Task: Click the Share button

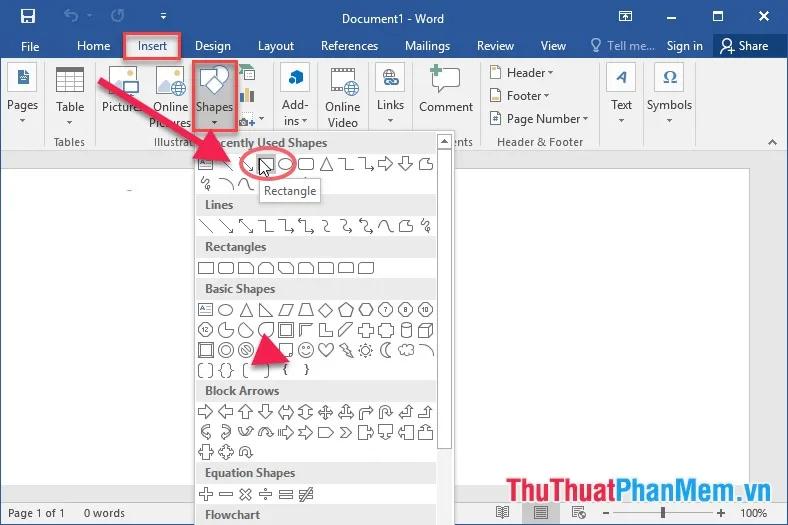Action: point(745,46)
